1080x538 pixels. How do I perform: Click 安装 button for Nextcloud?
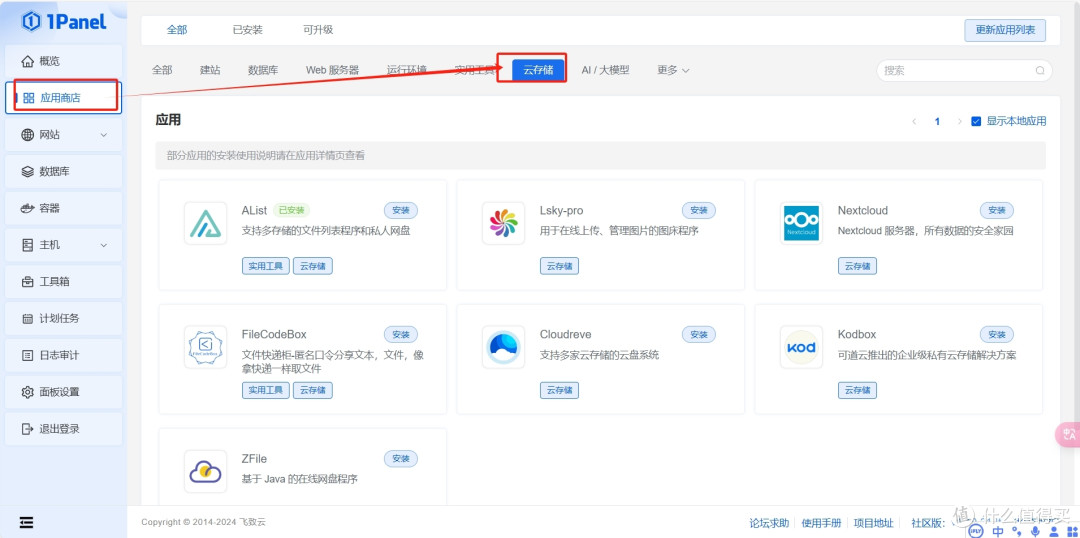point(997,211)
